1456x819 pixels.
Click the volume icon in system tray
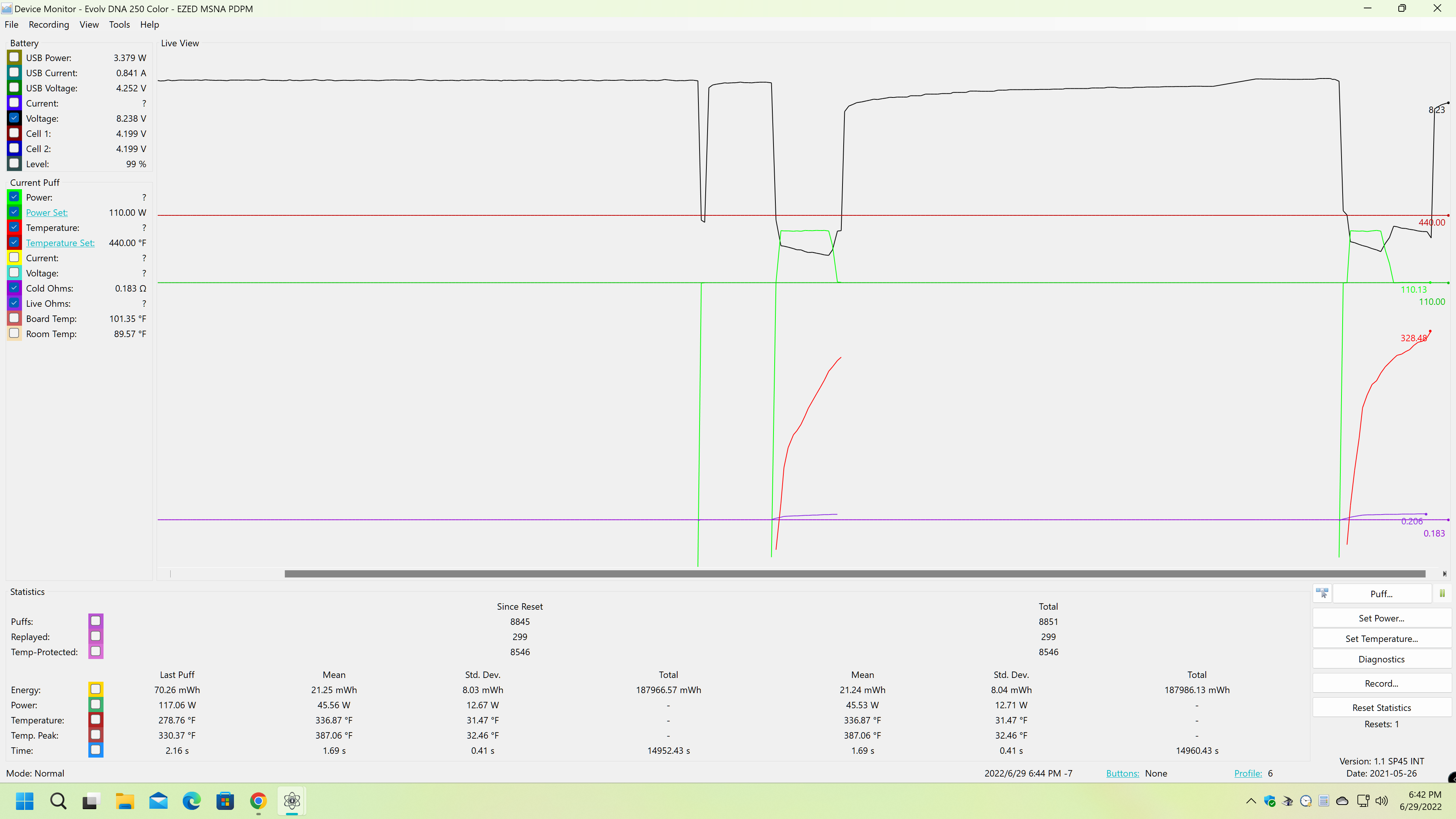click(1381, 801)
